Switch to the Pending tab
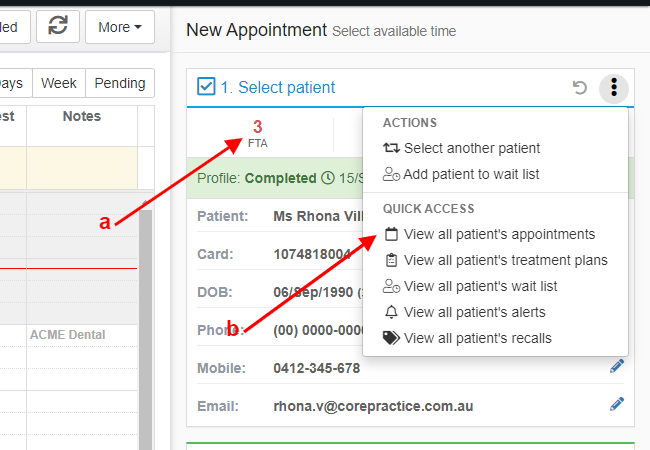Screen dimensions: 650x450 click(120, 83)
